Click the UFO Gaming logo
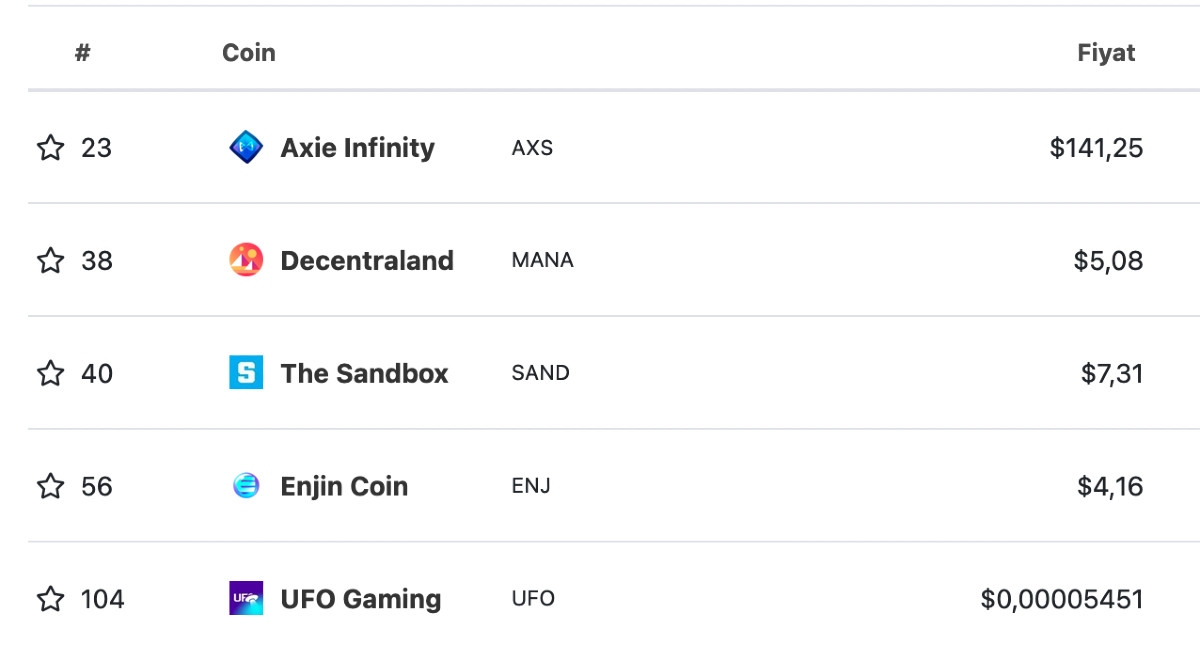This screenshot has width=1200, height=645. tap(246, 599)
